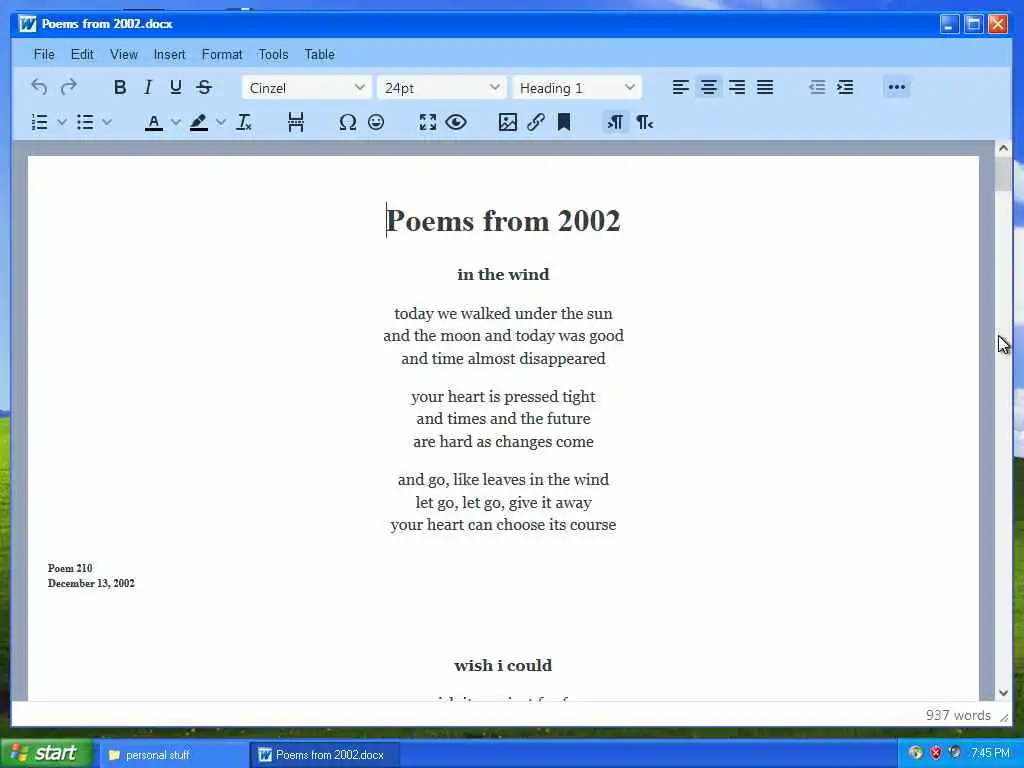Insert or edit a link
This screenshot has width=1024, height=768.
pyautogui.click(x=536, y=122)
